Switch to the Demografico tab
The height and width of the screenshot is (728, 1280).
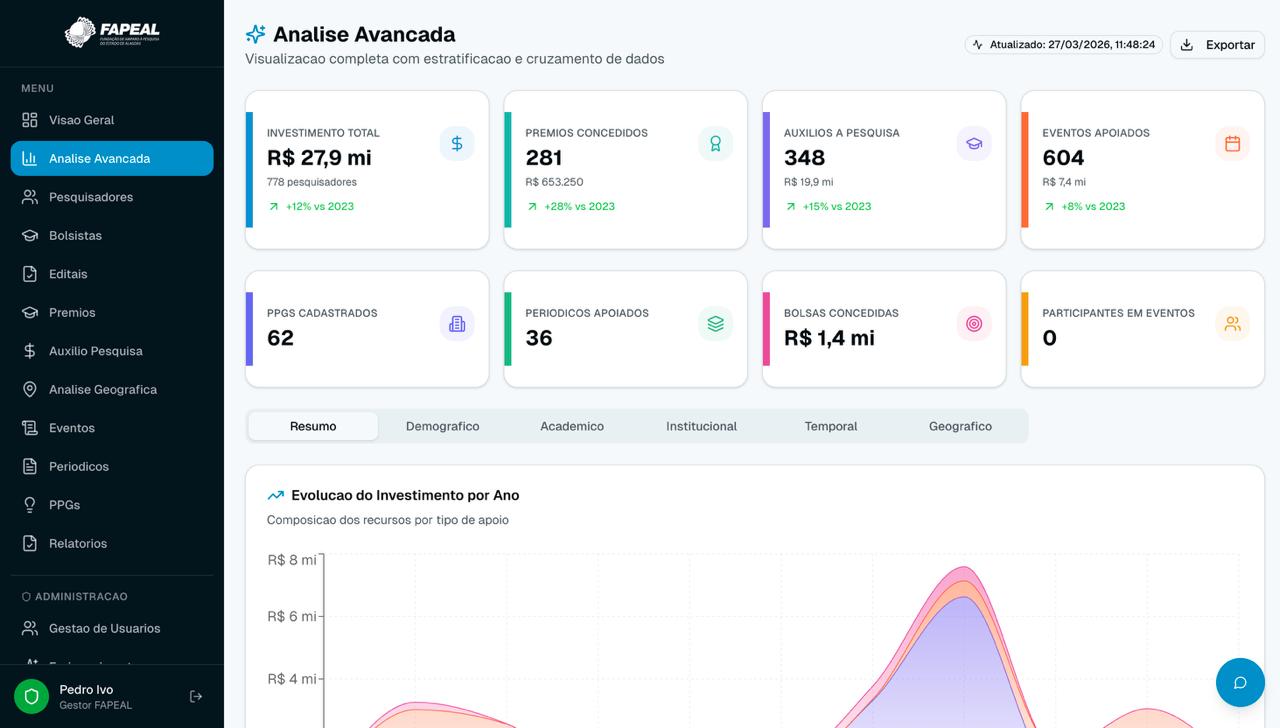(x=442, y=426)
